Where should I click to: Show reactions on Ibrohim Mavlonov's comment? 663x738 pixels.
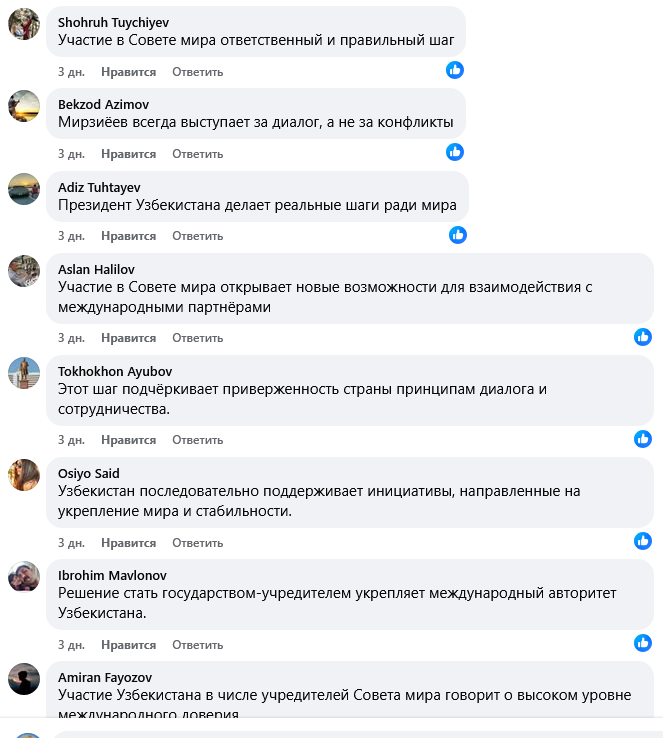pyautogui.click(x=643, y=643)
